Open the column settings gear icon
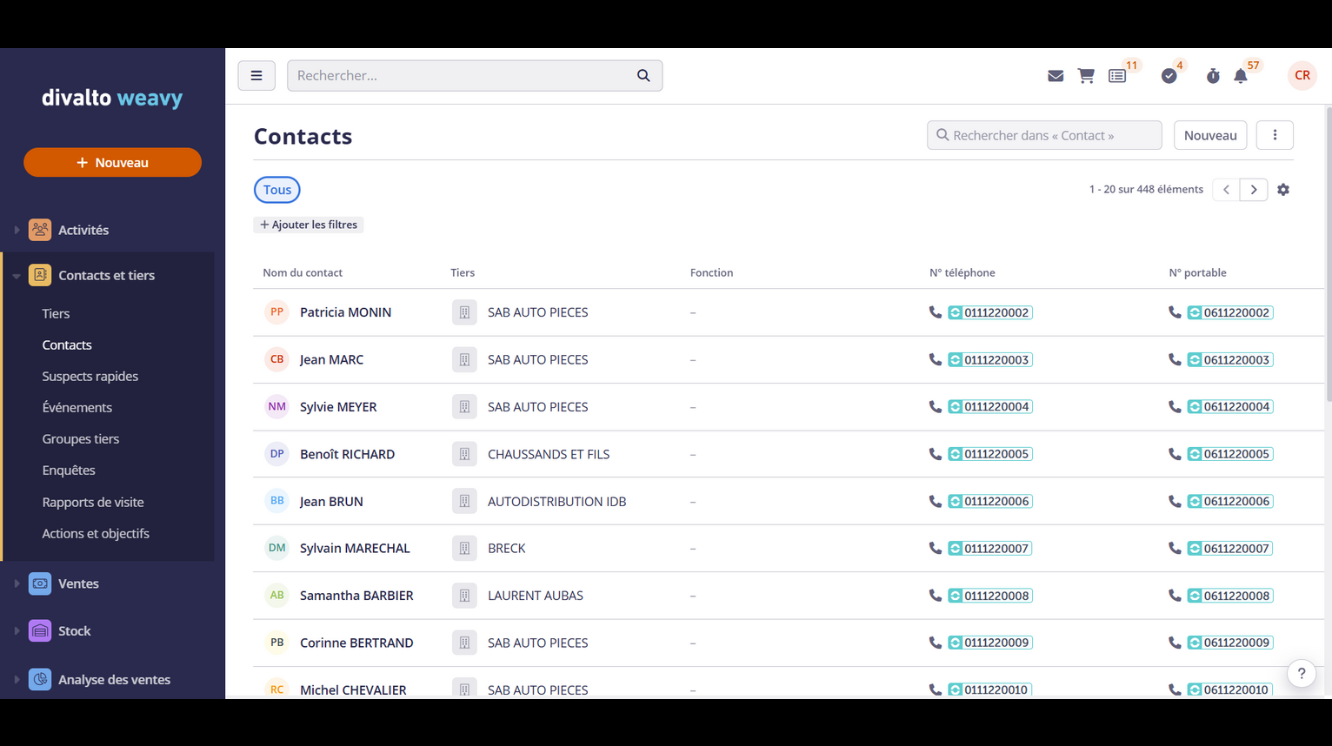This screenshot has width=1332, height=746. click(1284, 189)
